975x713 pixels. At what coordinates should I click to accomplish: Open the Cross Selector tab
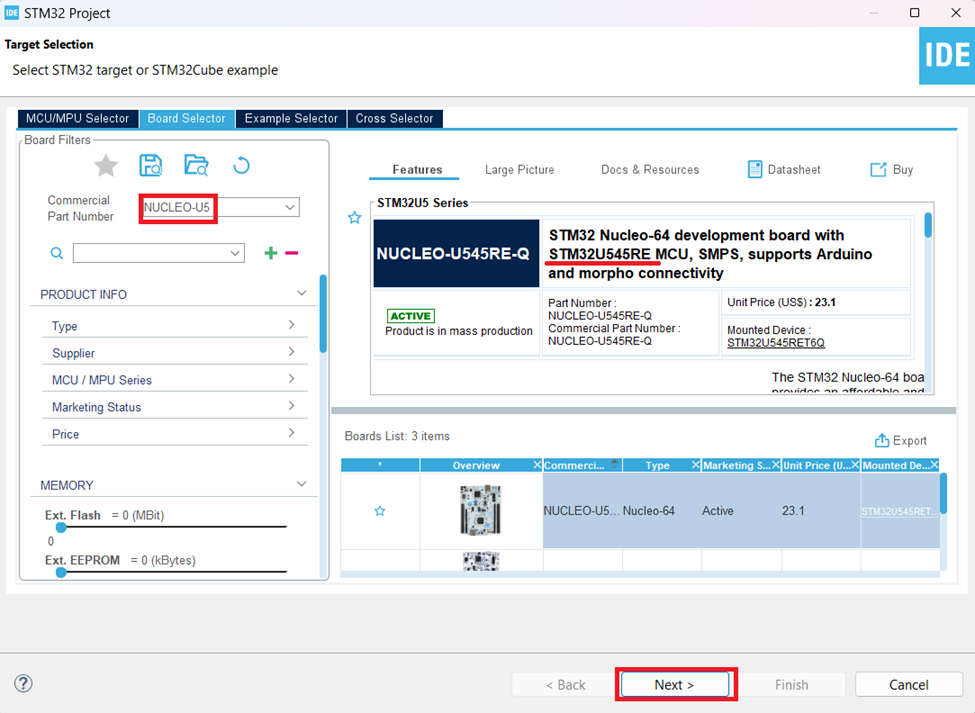coord(394,118)
